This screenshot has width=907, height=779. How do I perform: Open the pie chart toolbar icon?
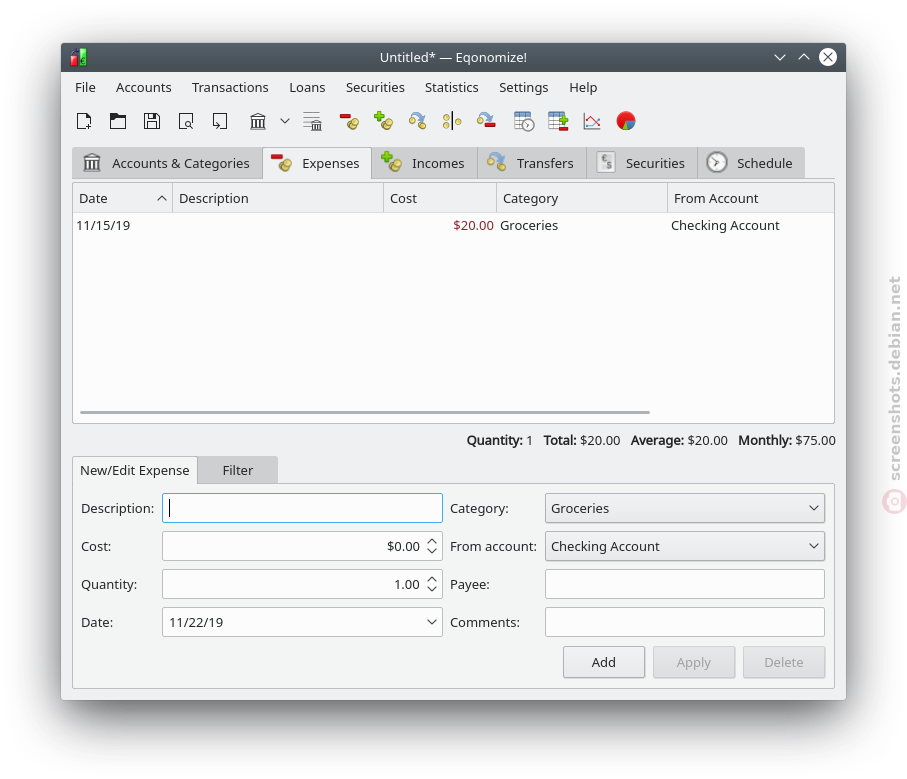(626, 121)
